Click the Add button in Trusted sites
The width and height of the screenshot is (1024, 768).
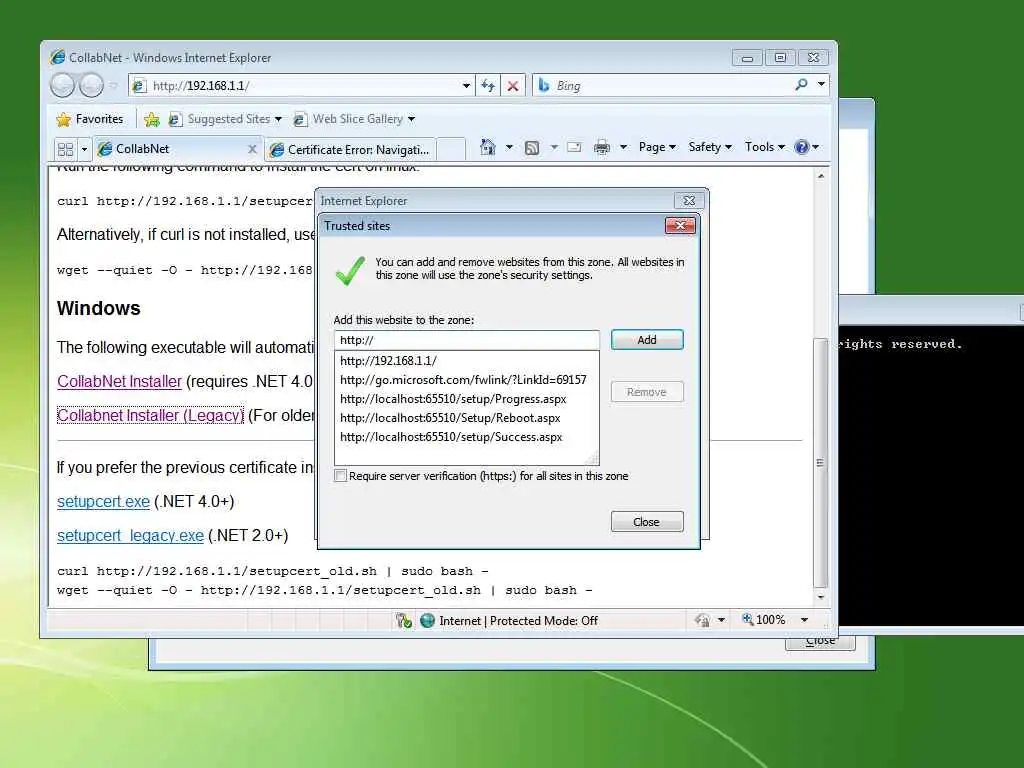647,340
